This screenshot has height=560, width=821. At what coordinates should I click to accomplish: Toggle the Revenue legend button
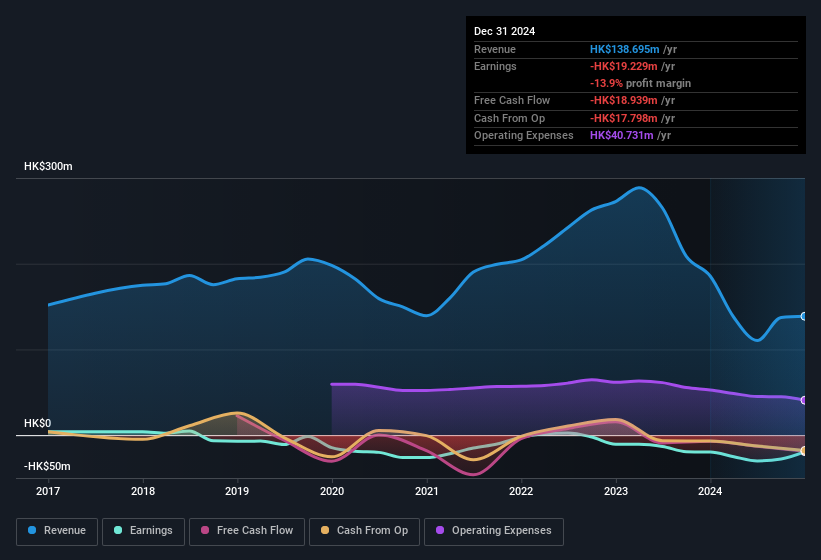[57, 531]
